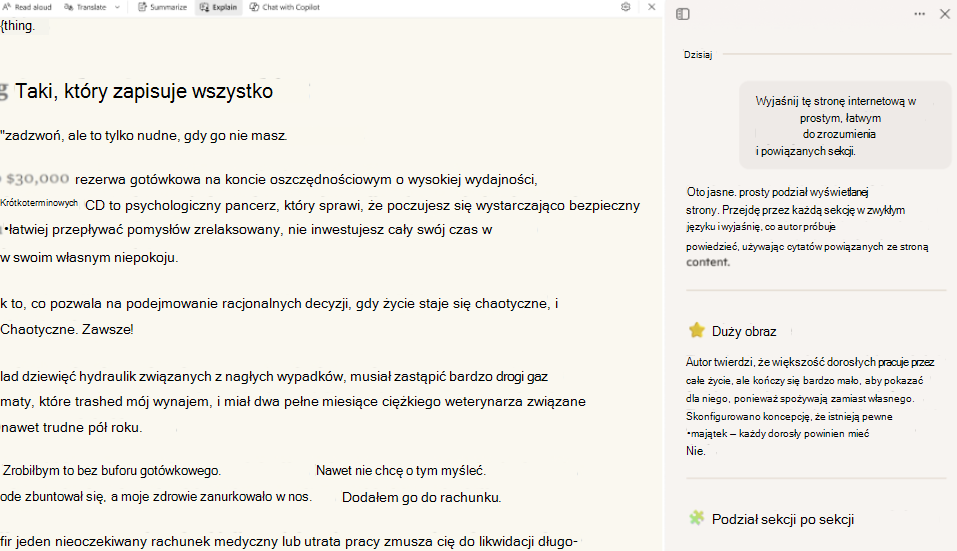Click 'Nawet nie chcę o tym myśleć.'
Viewport: 957px width, 551px height.
pyautogui.click(x=400, y=470)
